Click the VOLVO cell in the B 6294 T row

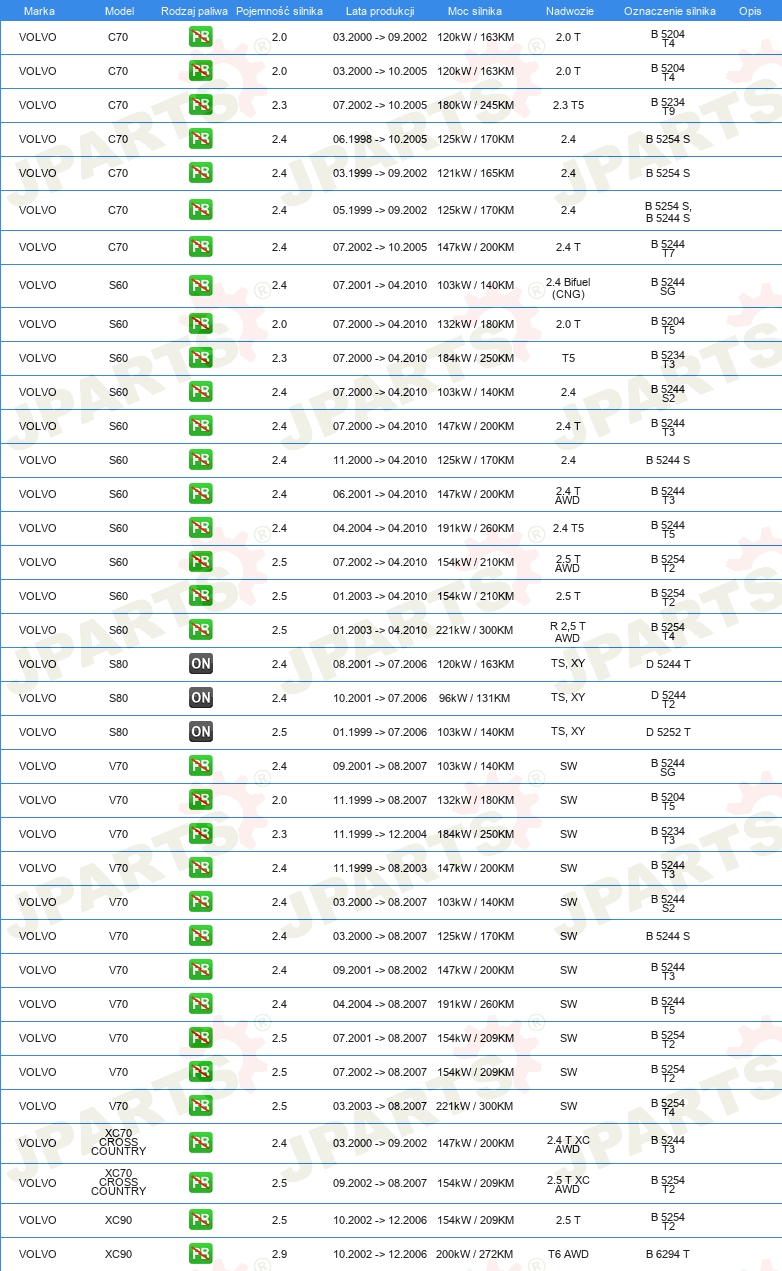(x=38, y=1254)
